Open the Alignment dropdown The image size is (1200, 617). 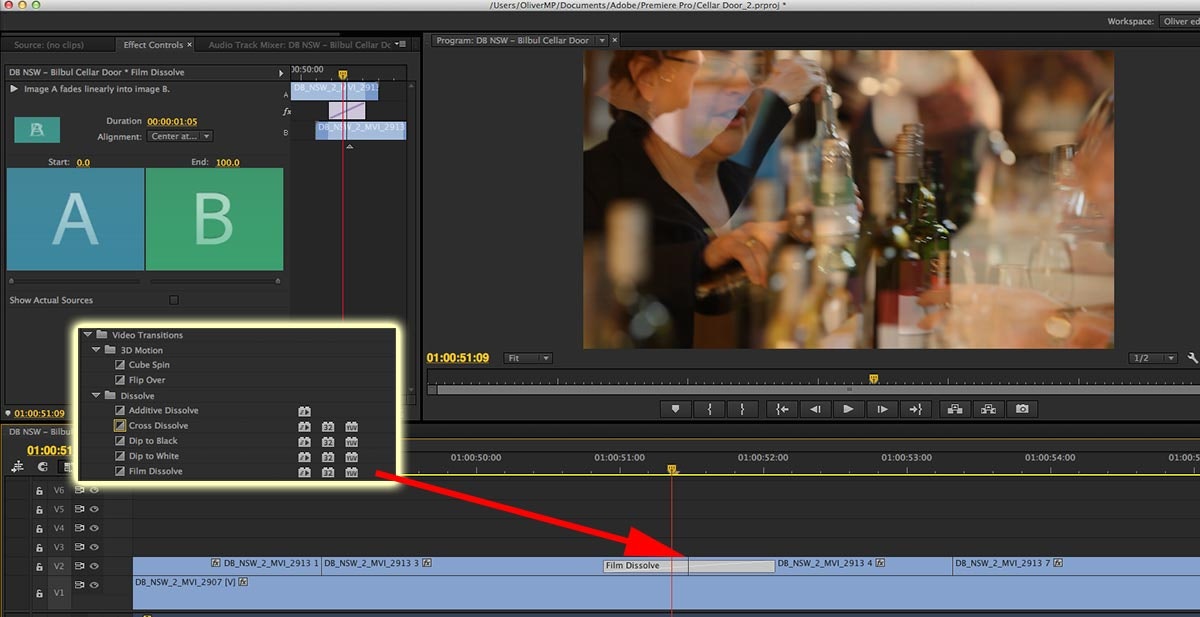point(180,136)
